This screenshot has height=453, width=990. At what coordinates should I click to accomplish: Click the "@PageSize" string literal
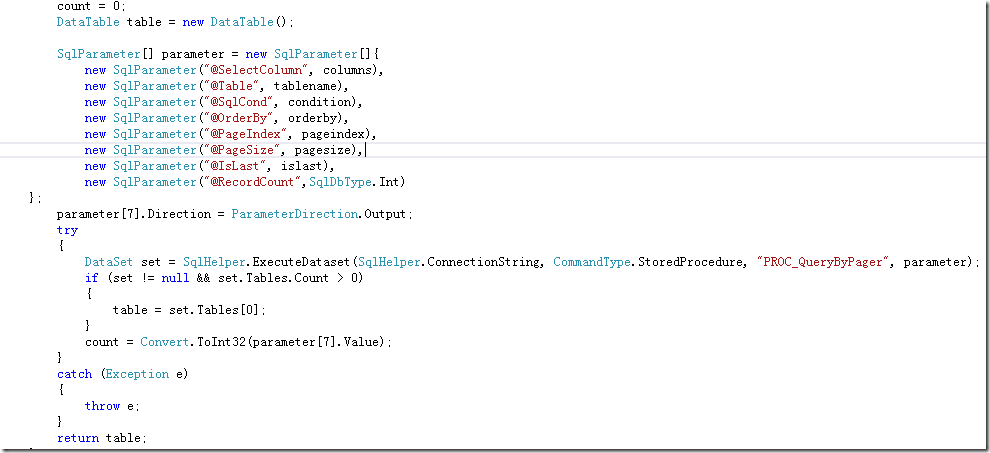[242, 150]
